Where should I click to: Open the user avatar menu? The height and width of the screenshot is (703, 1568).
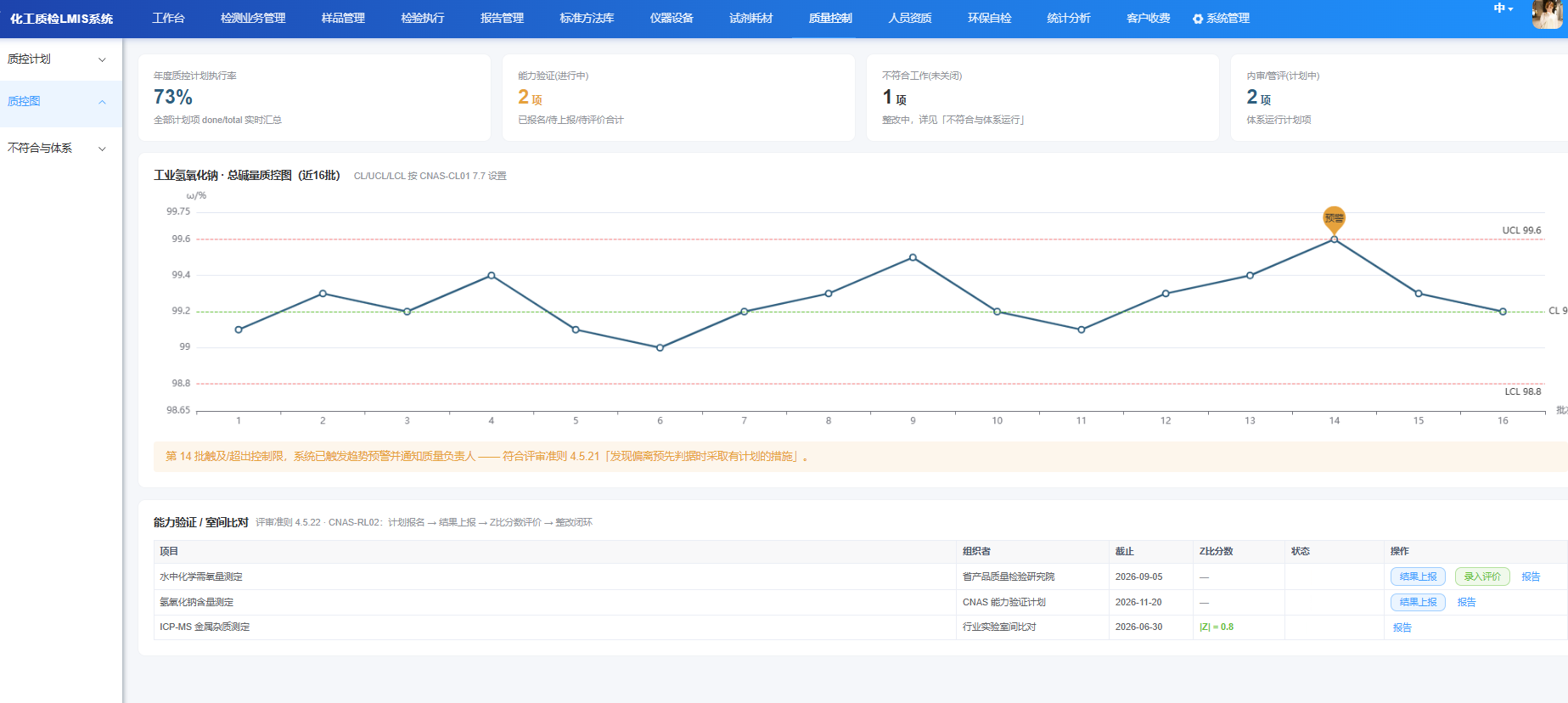click(1547, 14)
